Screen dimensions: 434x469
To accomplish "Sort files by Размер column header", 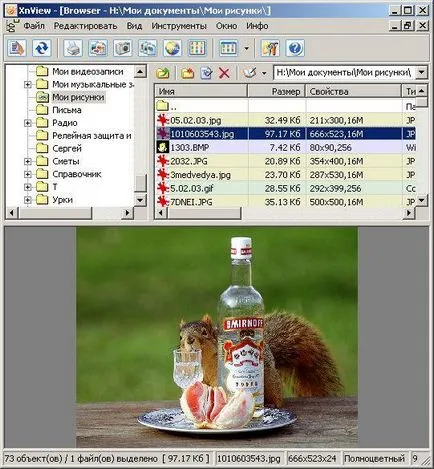I will tap(277, 91).
